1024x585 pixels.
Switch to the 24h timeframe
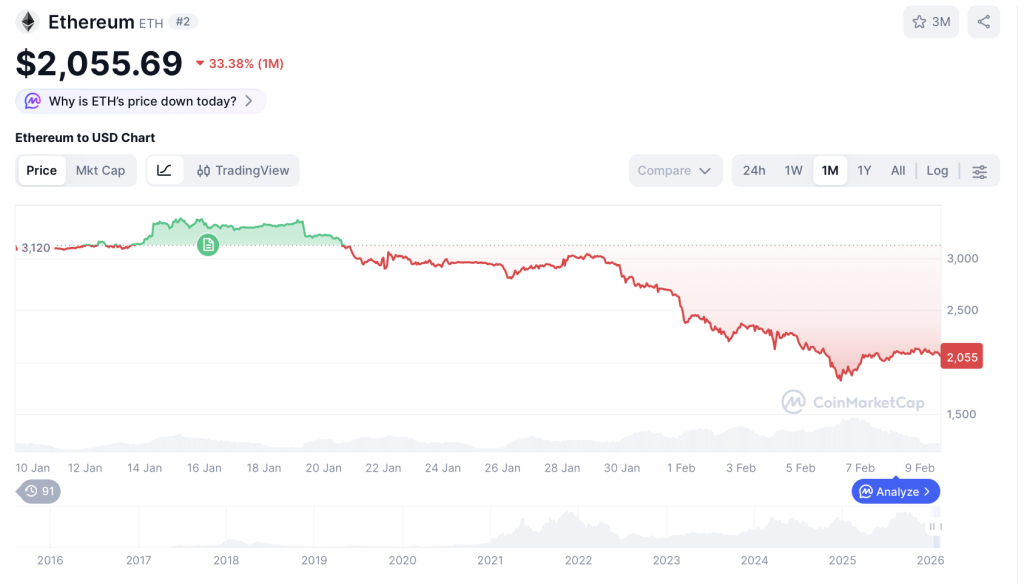coord(753,170)
